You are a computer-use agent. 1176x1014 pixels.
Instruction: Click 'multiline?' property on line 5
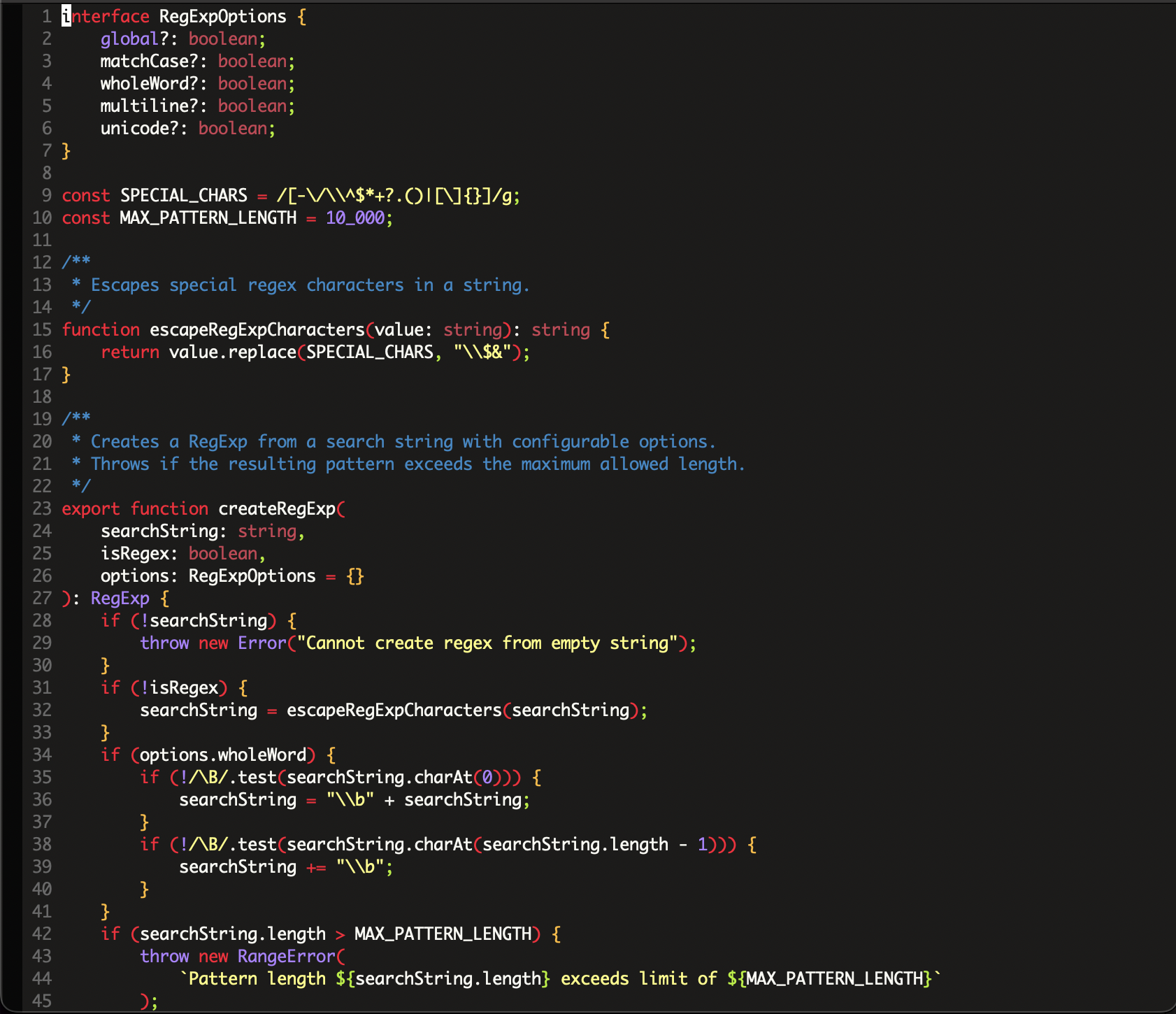[x=150, y=106]
